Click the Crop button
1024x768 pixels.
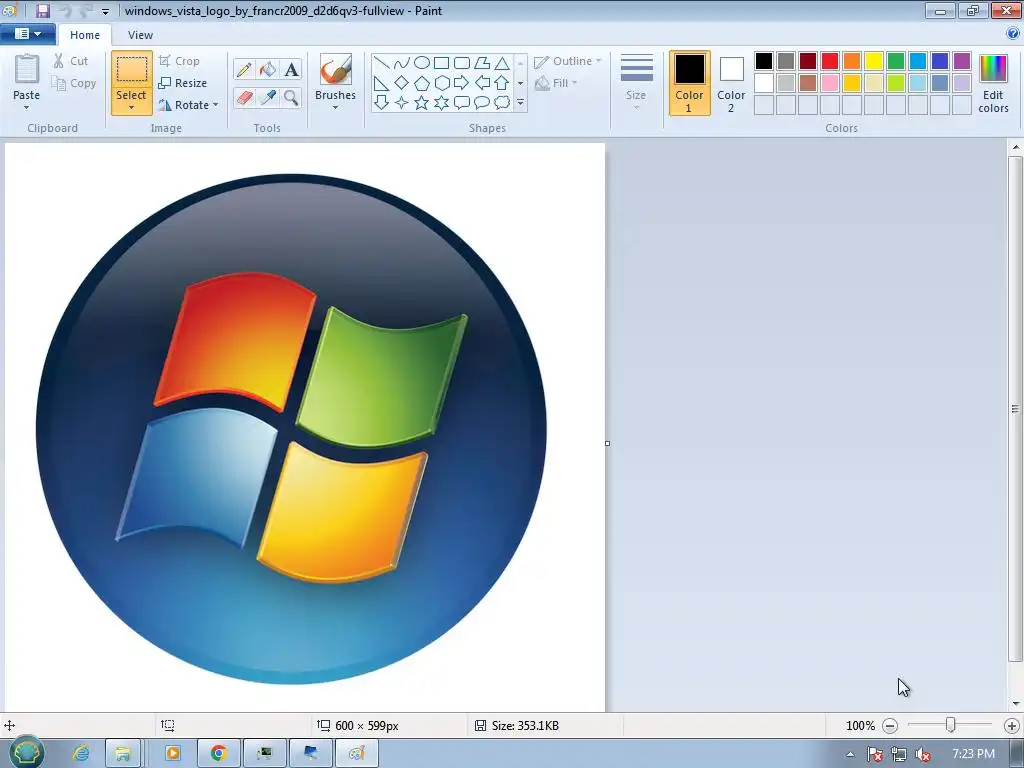point(179,61)
